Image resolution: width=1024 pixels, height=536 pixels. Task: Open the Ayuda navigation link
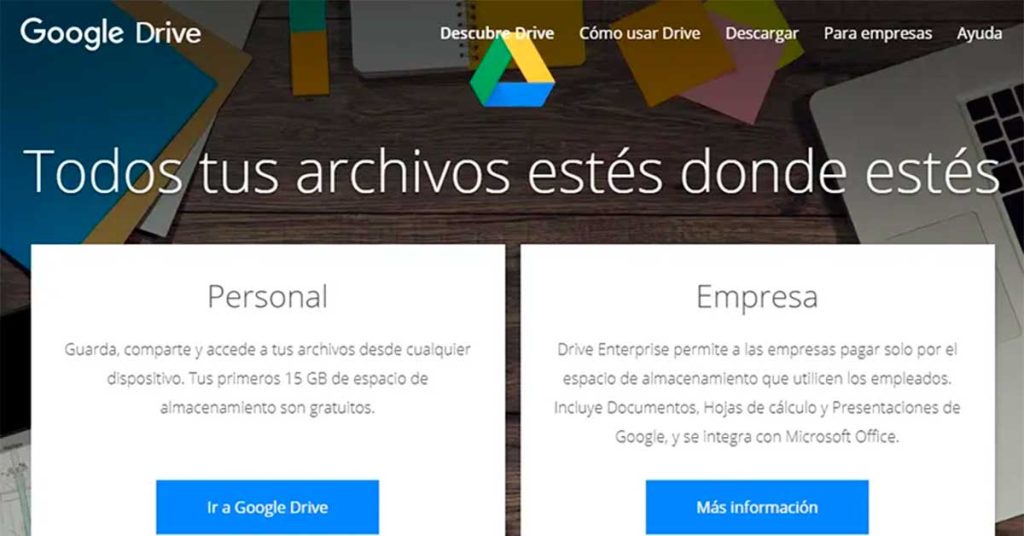click(979, 34)
